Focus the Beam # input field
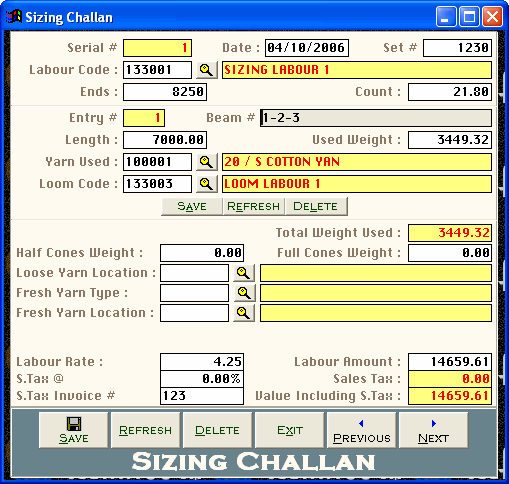Screen dimensions: 509x484 (x=376, y=118)
